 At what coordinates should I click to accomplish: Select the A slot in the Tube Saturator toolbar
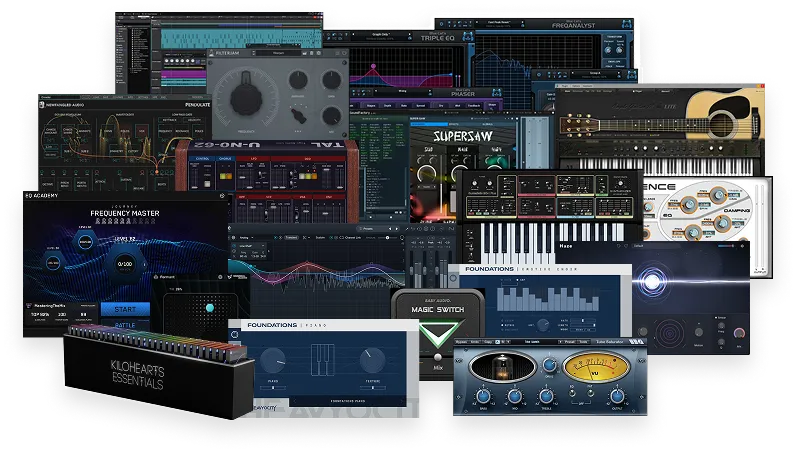coord(498,342)
